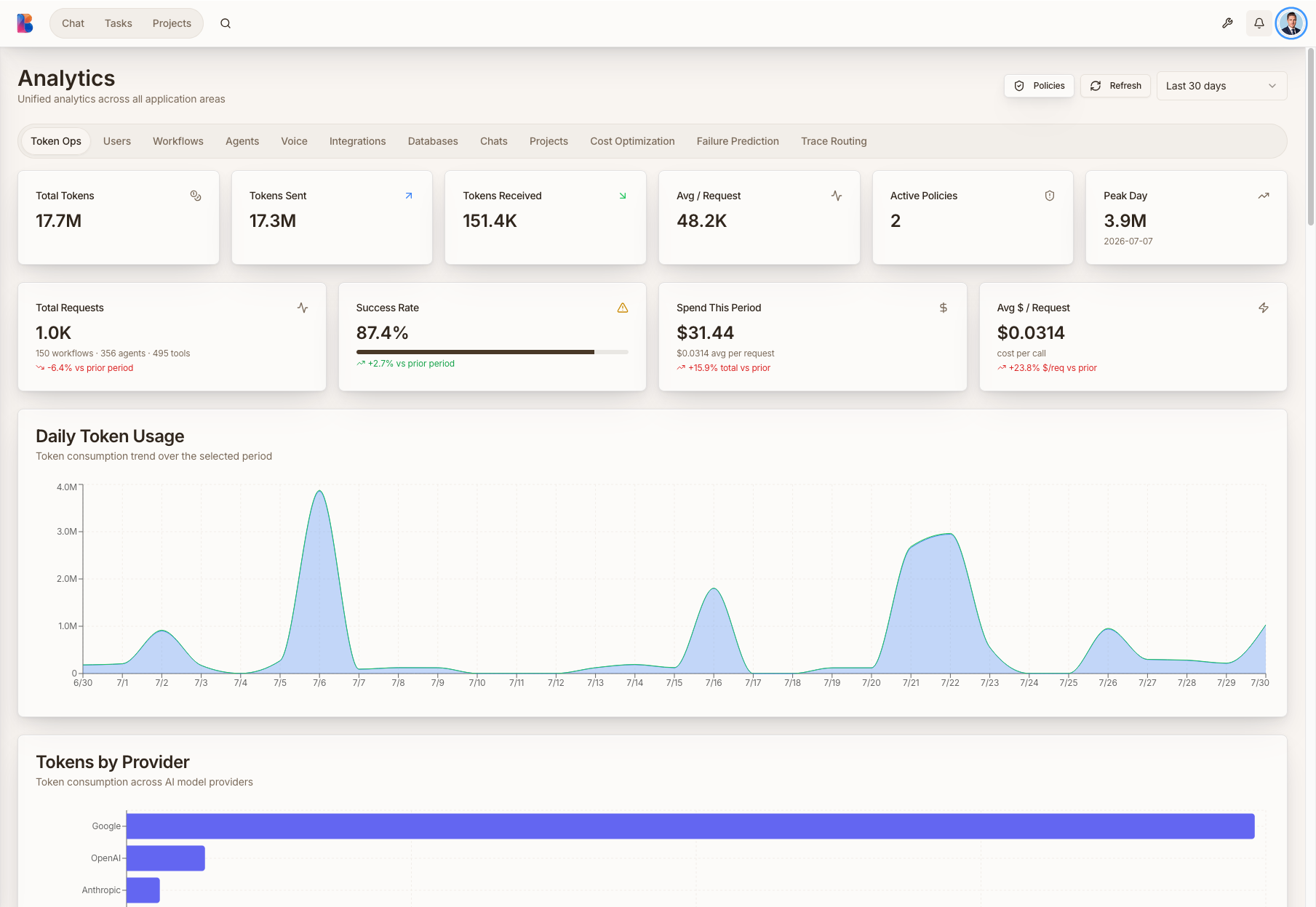Click the "4.0M" y-axis label
The image size is (1316, 907).
pyautogui.click(x=67, y=487)
